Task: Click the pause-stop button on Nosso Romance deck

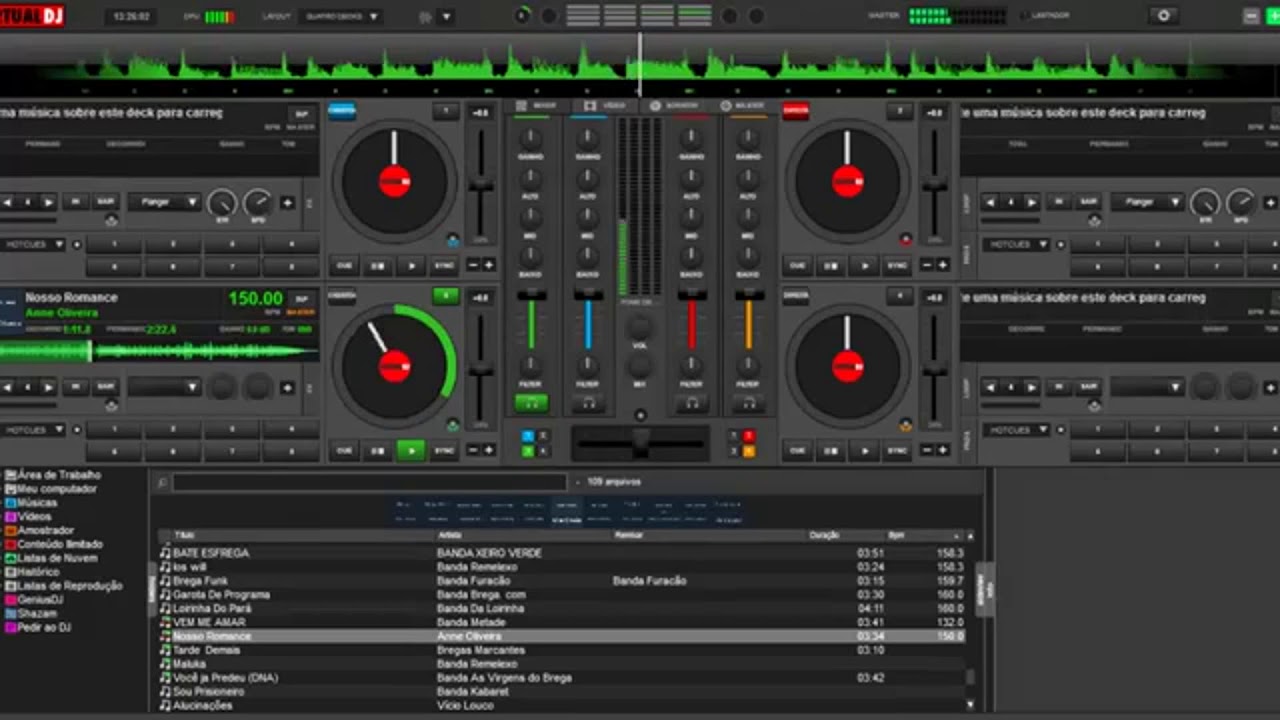Action: [x=378, y=450]
